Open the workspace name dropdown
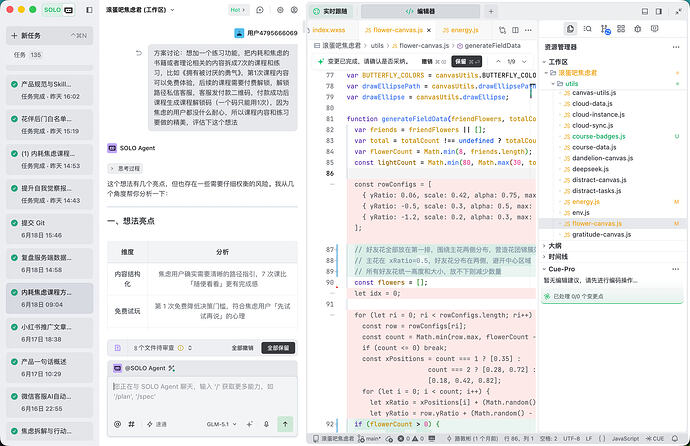 [x=140, y=10]
